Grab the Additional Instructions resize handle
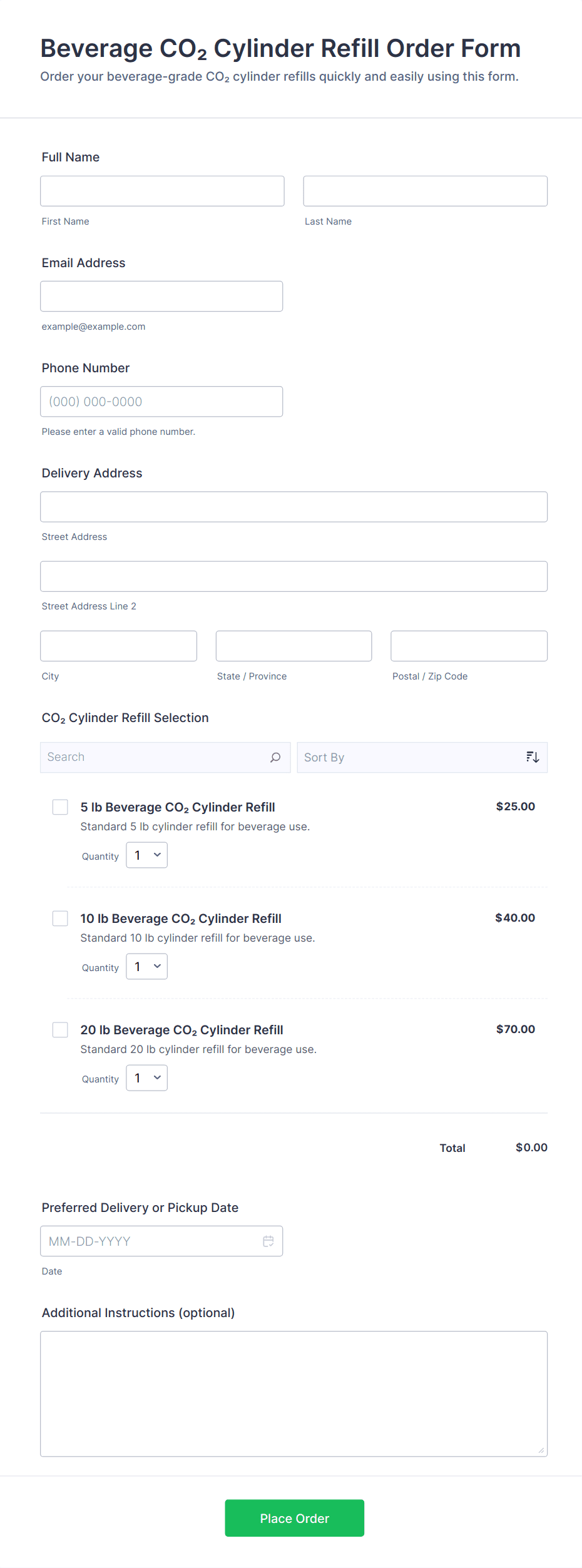582x1568 pixels. pyautogui.click(x=541, y=1450)
